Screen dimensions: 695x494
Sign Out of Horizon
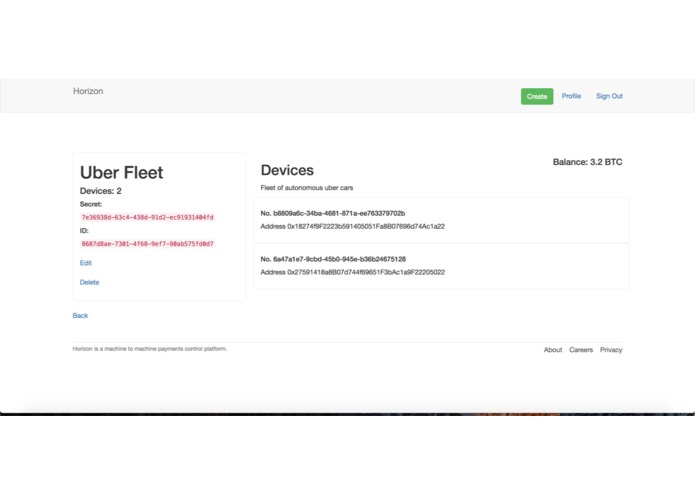(x=609, y=96)
